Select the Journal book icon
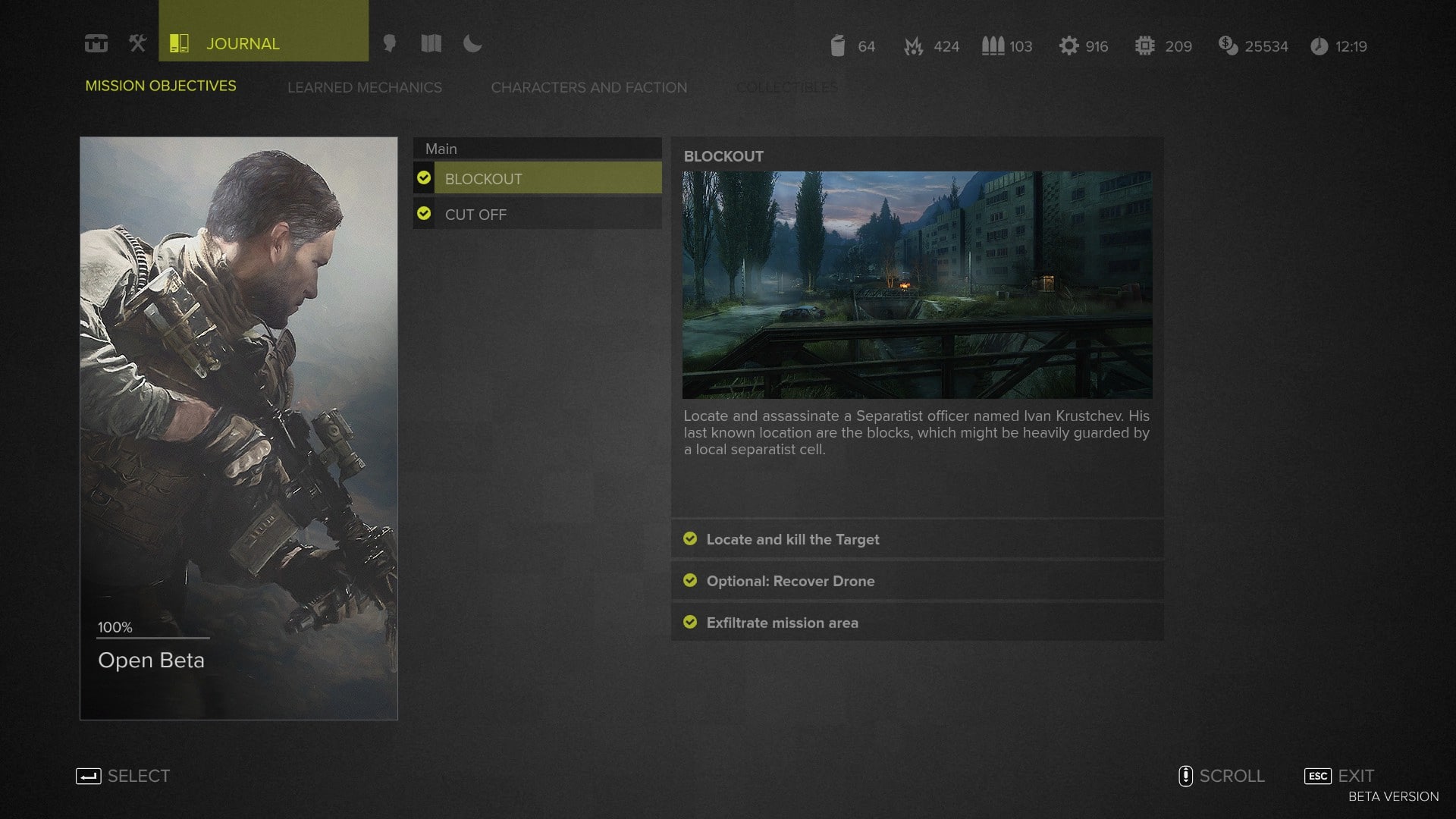 point(179,43)
